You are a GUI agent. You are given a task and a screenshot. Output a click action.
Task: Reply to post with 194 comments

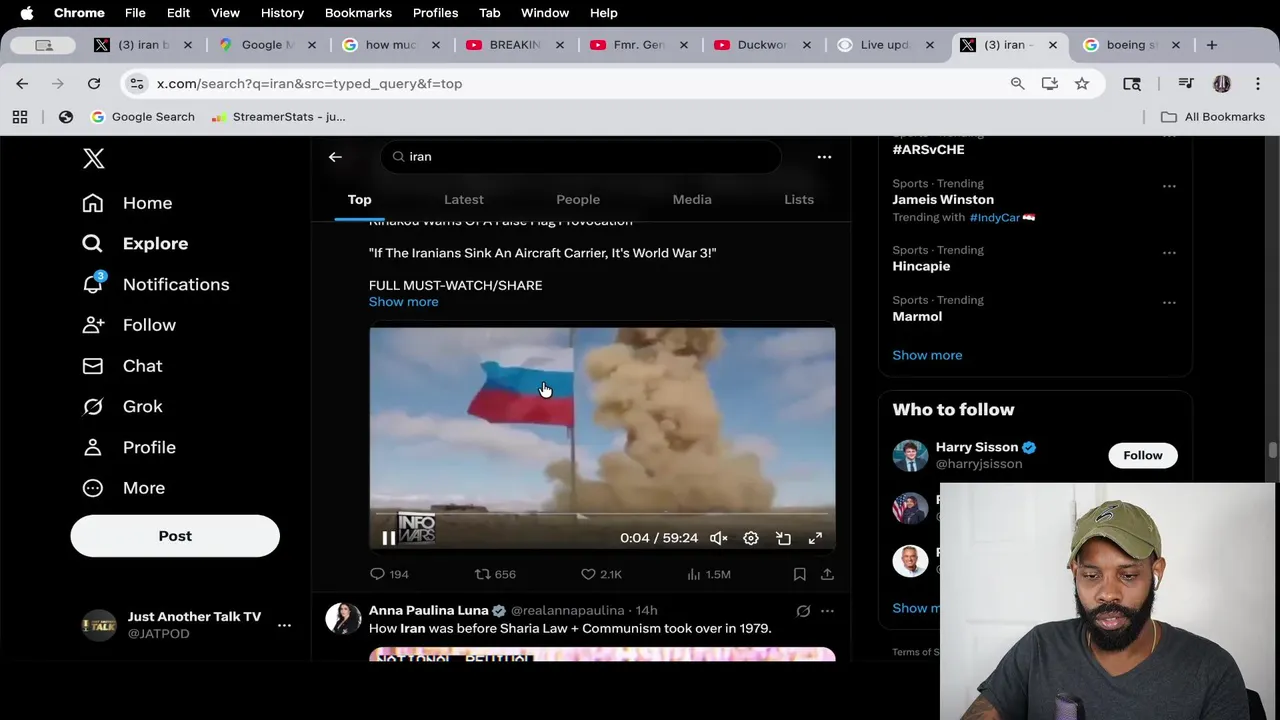(389, 574)
